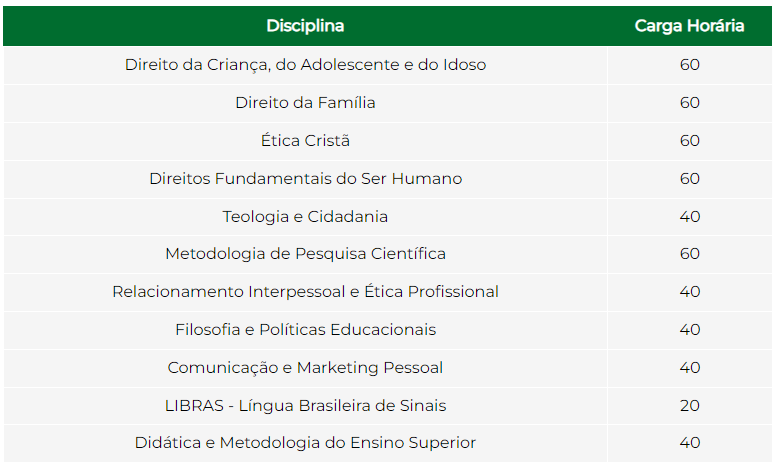Click hours value for Metodologia de Pesquisa Científica
The image size is (773, 466).
tap(689, 253)
